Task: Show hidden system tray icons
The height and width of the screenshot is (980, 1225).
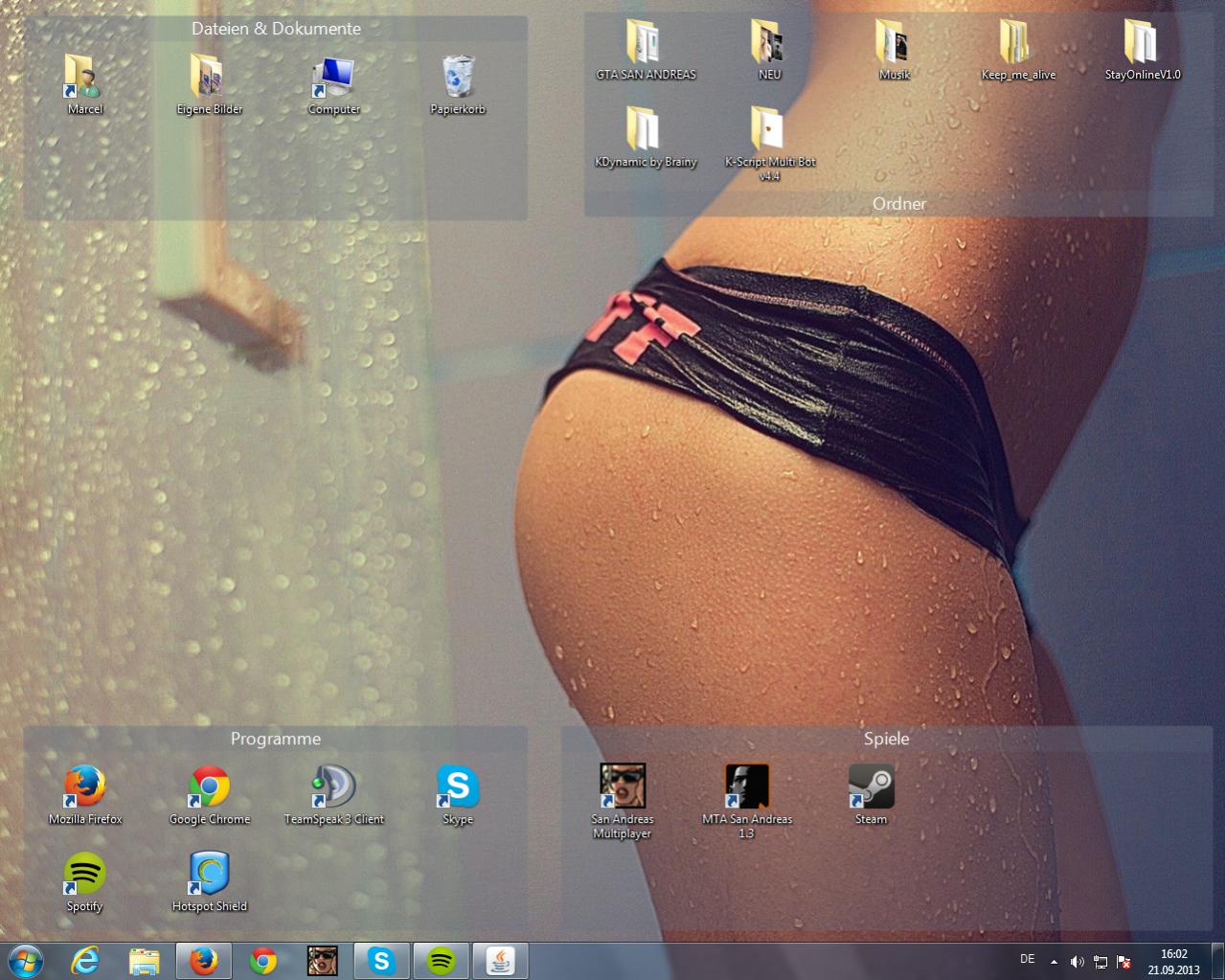Action: point(1054,961)
